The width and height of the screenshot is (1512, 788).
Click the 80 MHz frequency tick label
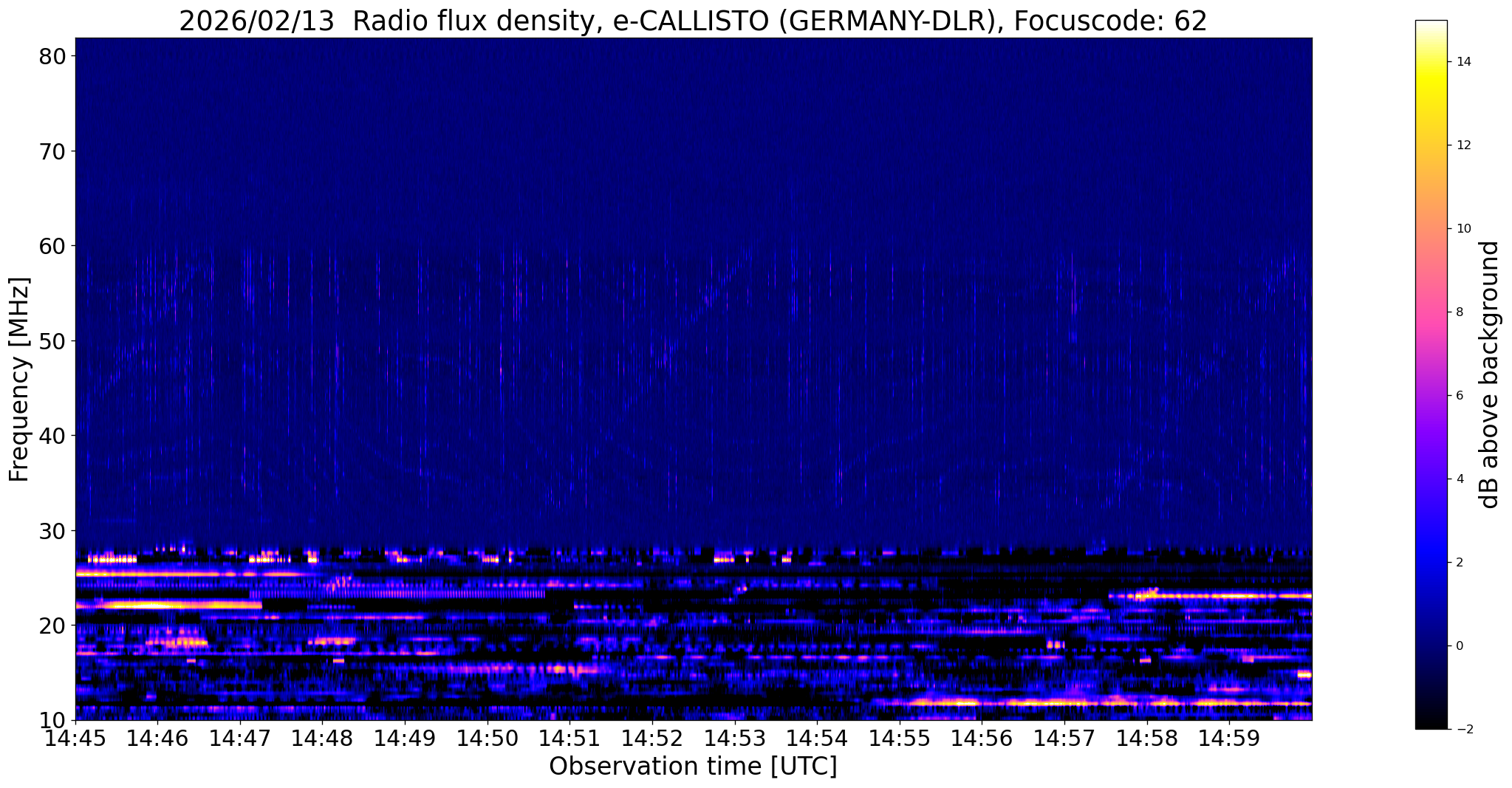pos(52,56)
